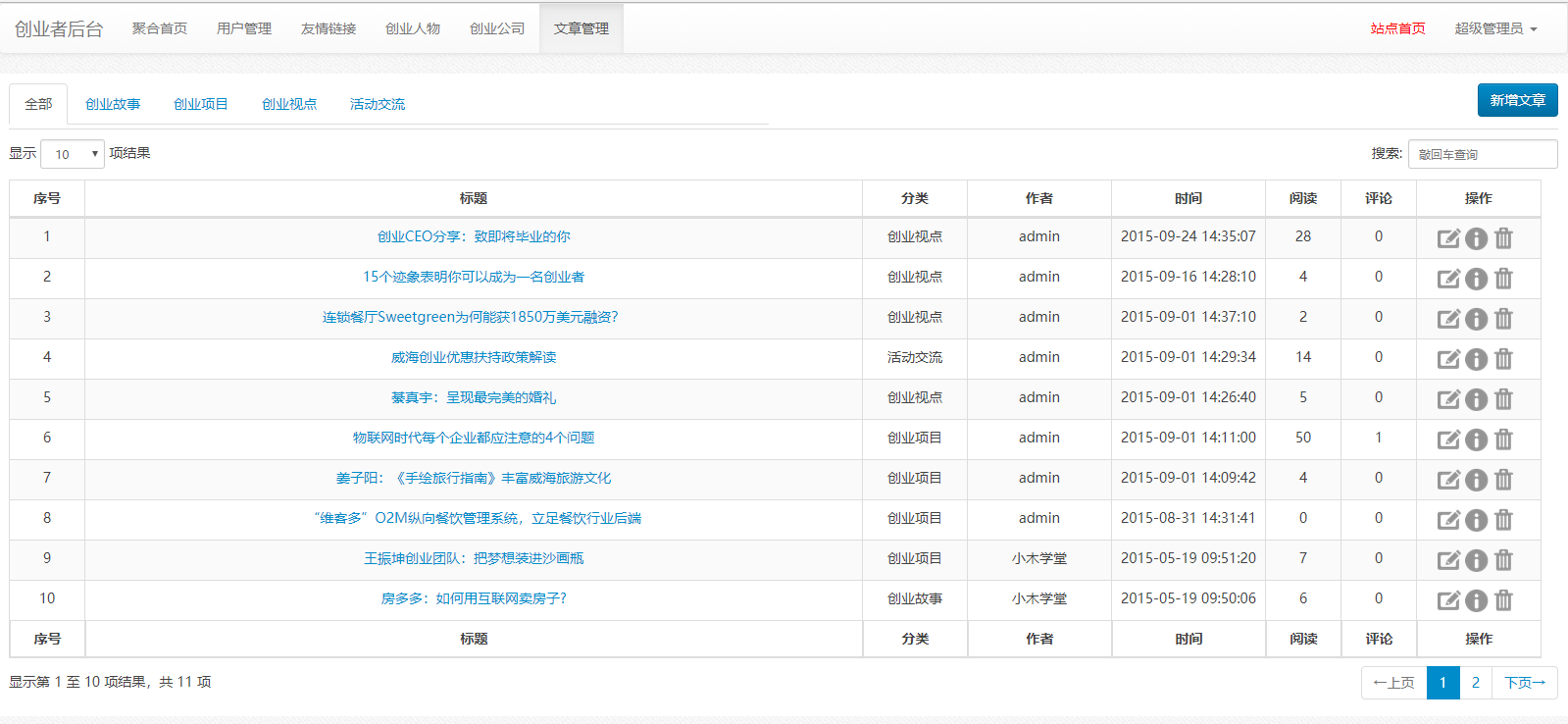This screenshot has height=724, width=1568.
Task: Edit the Sweetgreen融资 article in row 3
Action: [1448, 319]
